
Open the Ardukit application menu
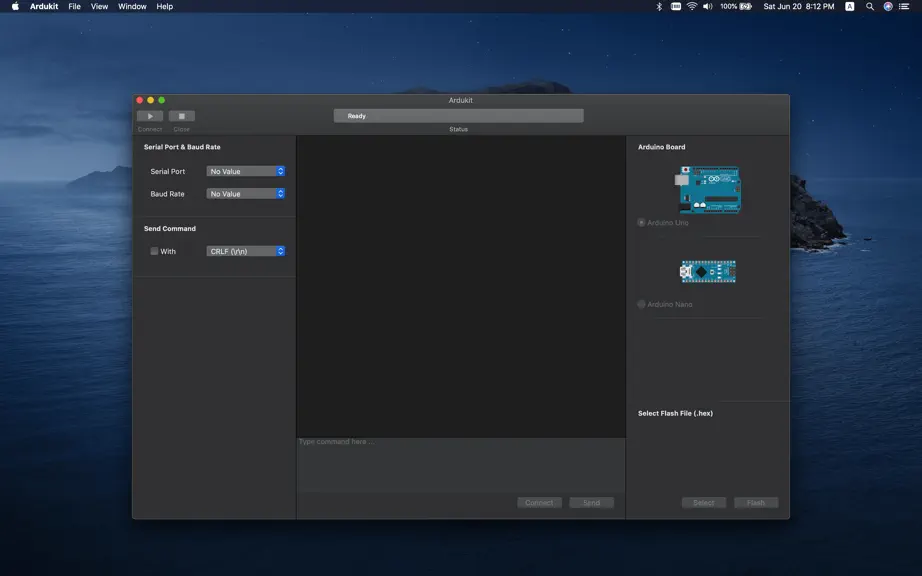[44, 6]
